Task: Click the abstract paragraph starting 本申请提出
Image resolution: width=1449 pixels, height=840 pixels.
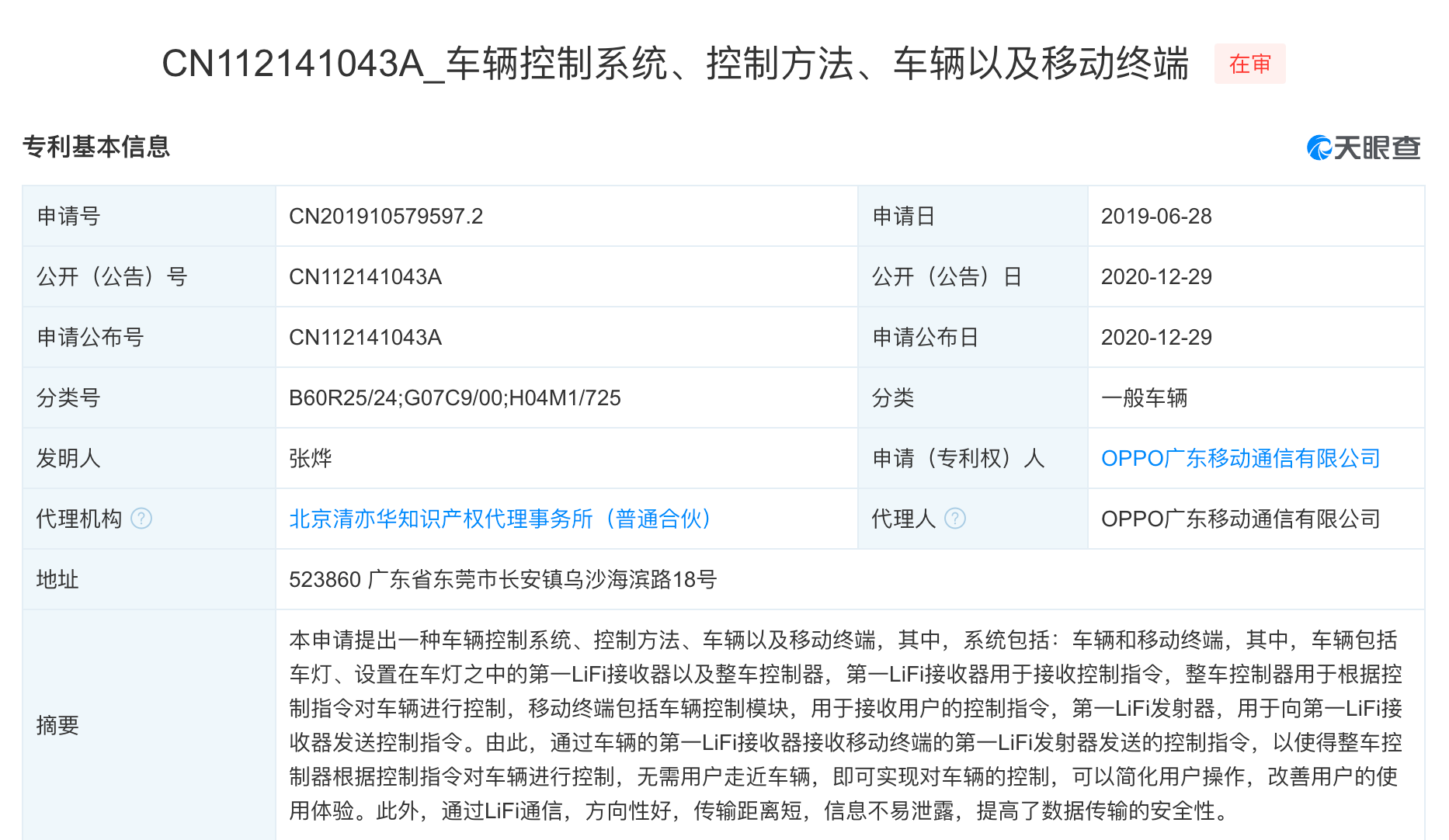Action: click(846, 725)
